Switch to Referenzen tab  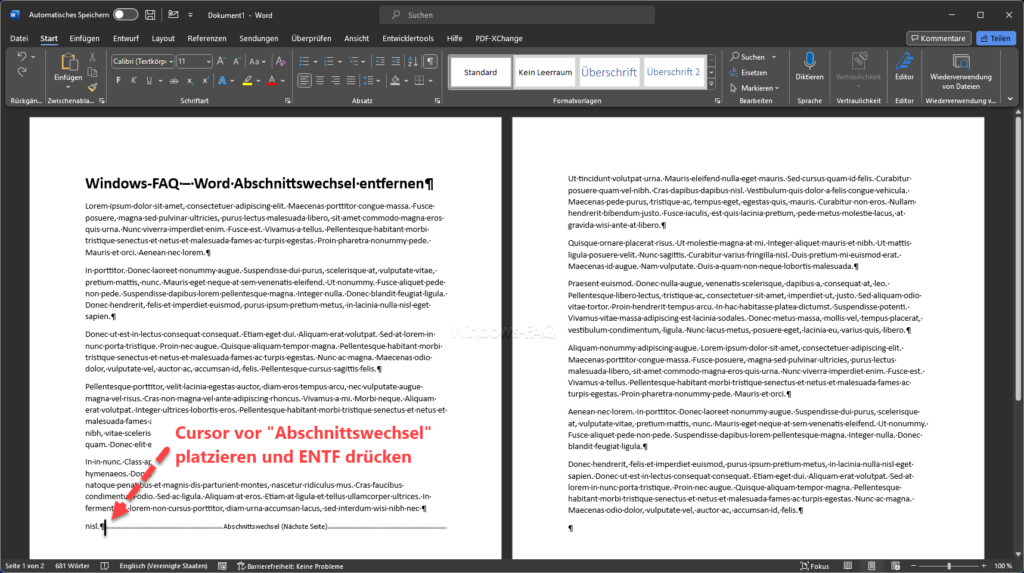[206, 39]
